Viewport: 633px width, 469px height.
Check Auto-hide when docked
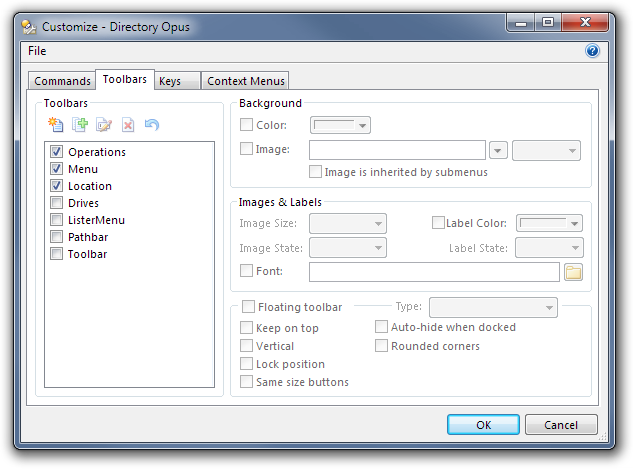[x=381, y=327]
